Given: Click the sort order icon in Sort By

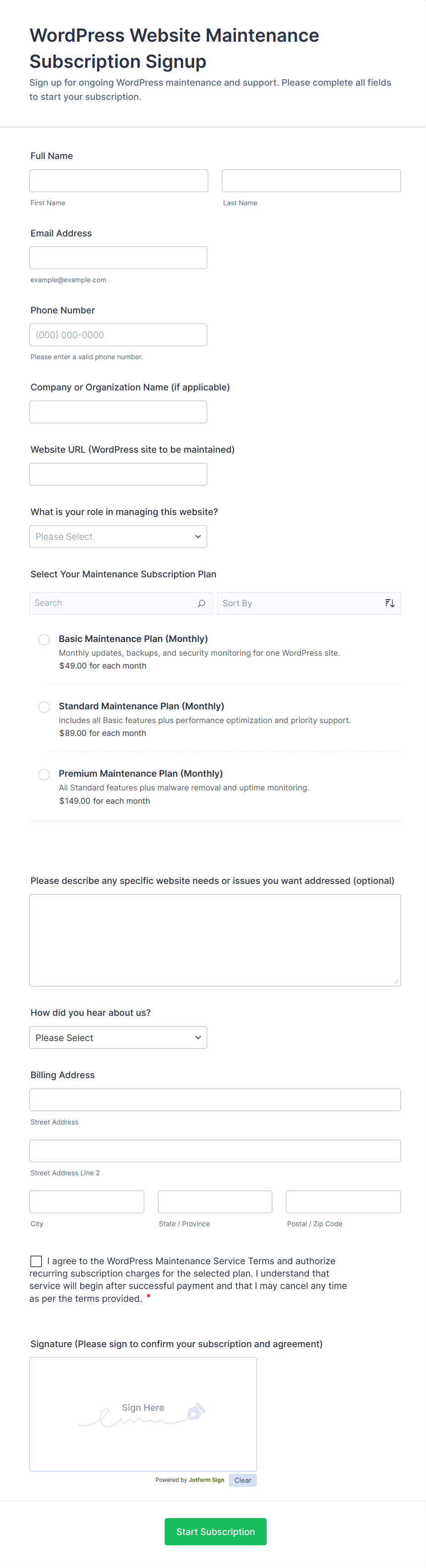Looking at the screenshot, I should pyautogui.click(x=389, y=603).
